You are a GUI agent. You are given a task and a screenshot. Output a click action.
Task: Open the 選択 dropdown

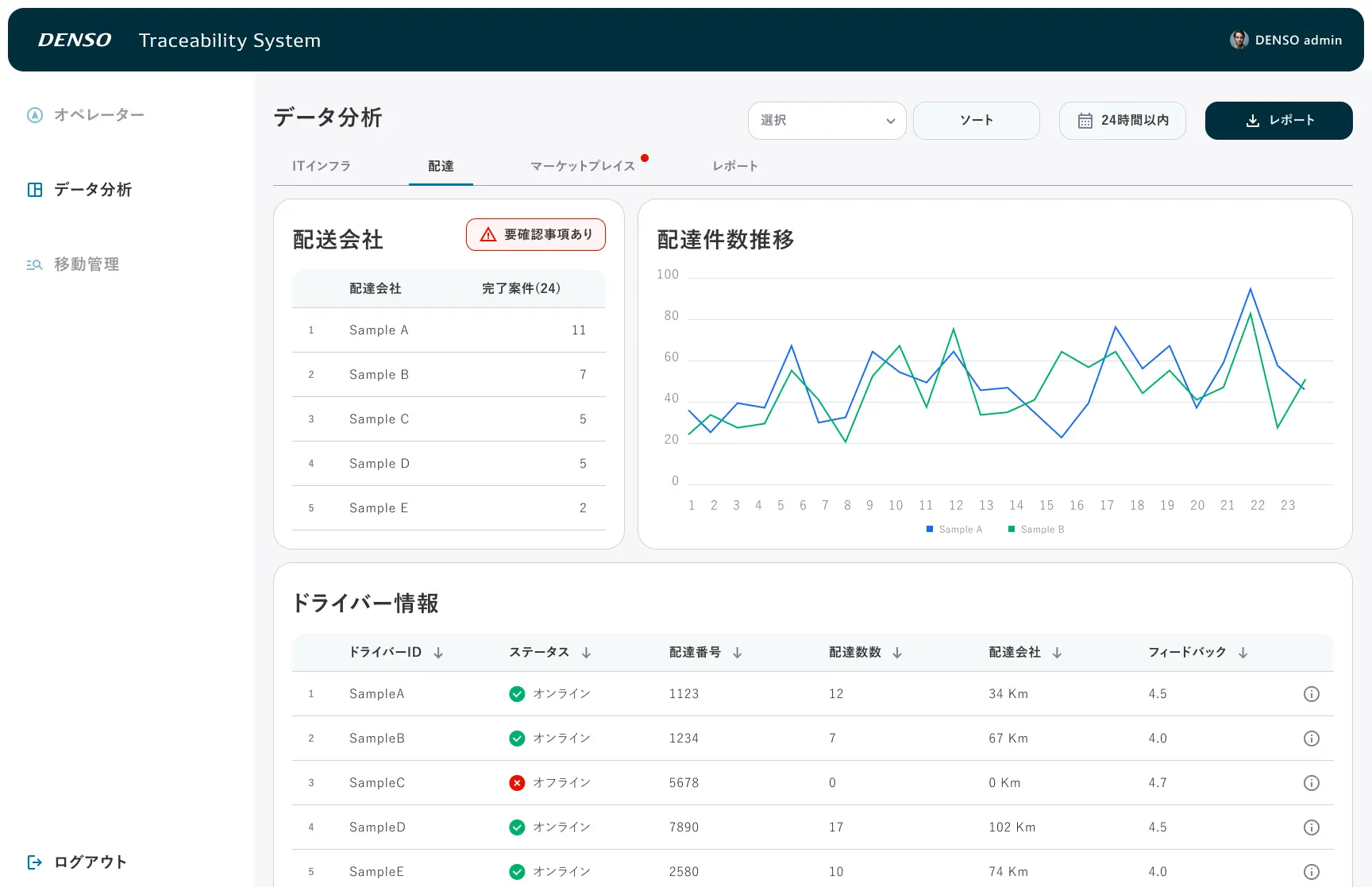point(827,121)
